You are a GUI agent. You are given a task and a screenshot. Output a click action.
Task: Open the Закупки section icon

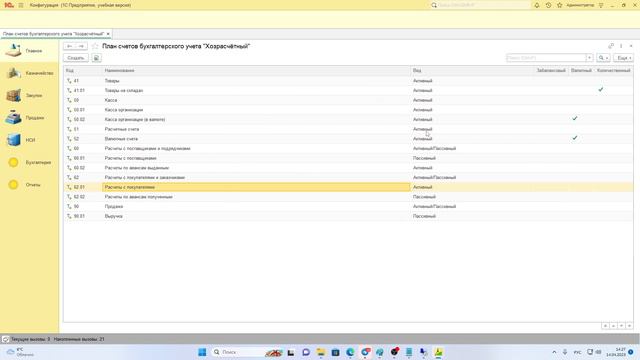(x=13, y=96)
